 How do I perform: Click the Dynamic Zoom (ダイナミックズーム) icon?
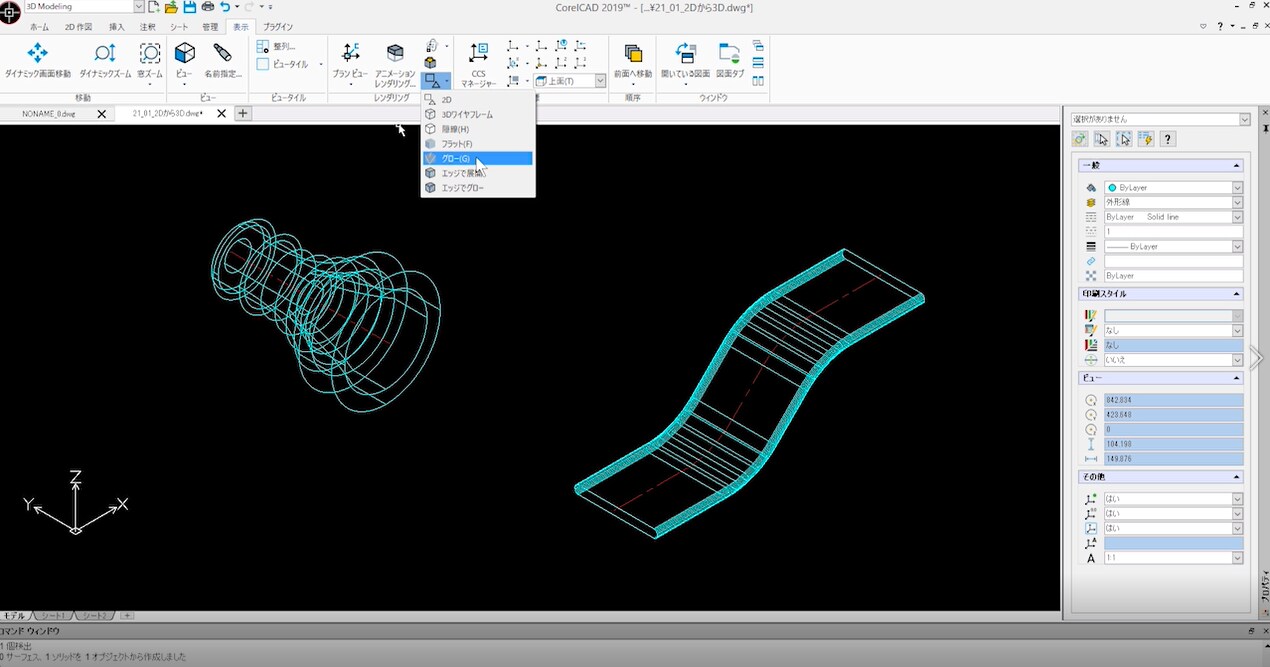click(105, 53)
